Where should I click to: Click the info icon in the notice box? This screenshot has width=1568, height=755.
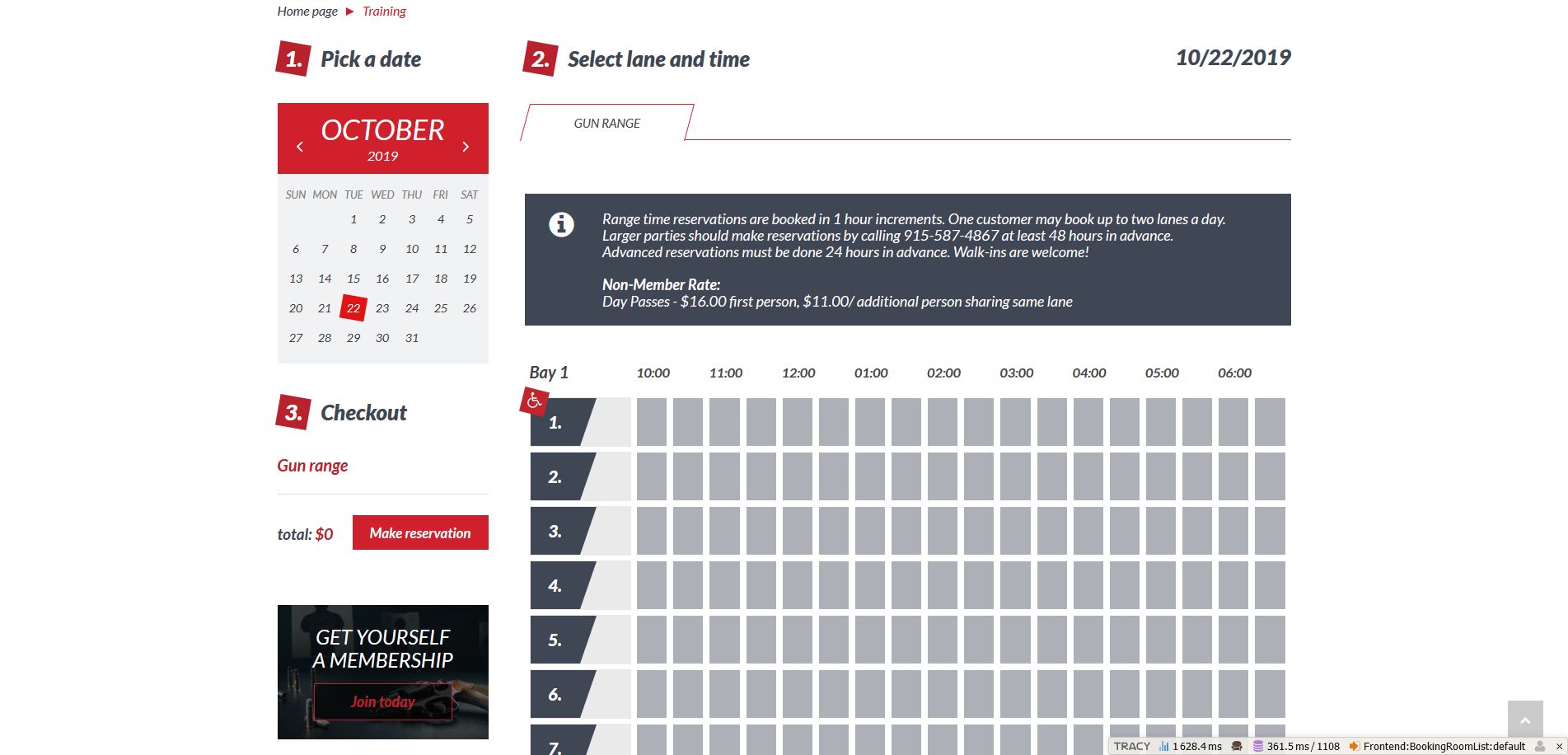561,224
